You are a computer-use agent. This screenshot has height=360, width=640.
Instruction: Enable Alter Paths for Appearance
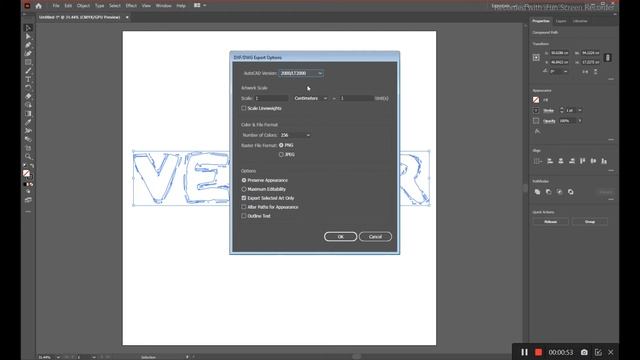click(244, 207)
